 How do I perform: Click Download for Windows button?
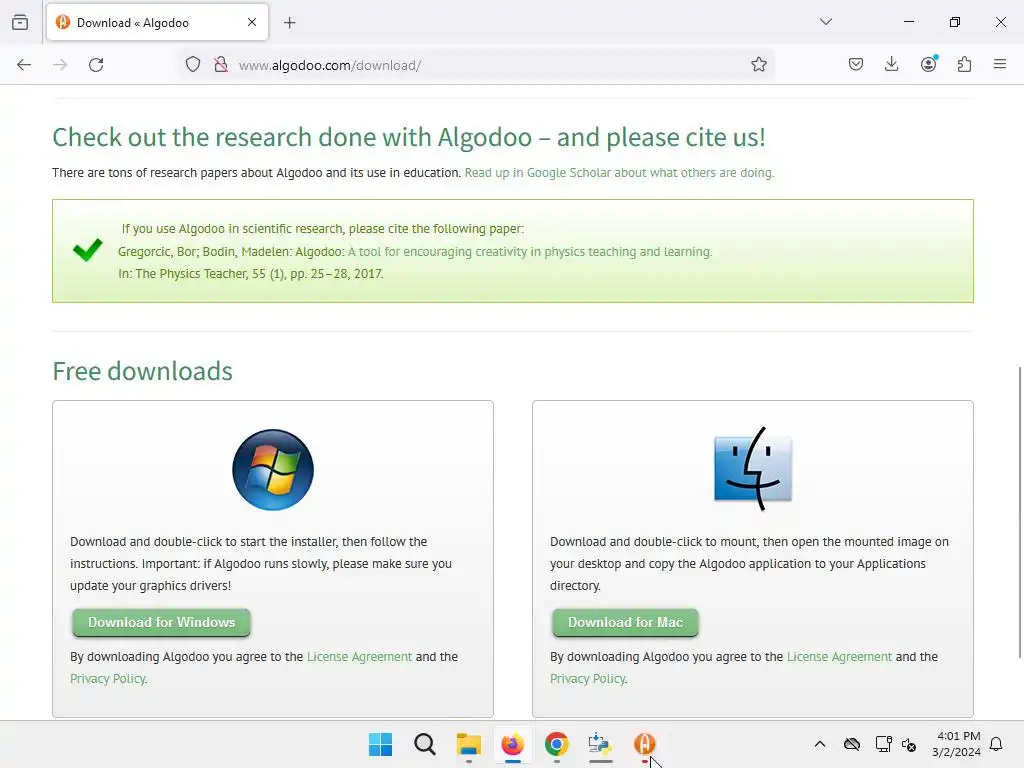pos(161,622)
